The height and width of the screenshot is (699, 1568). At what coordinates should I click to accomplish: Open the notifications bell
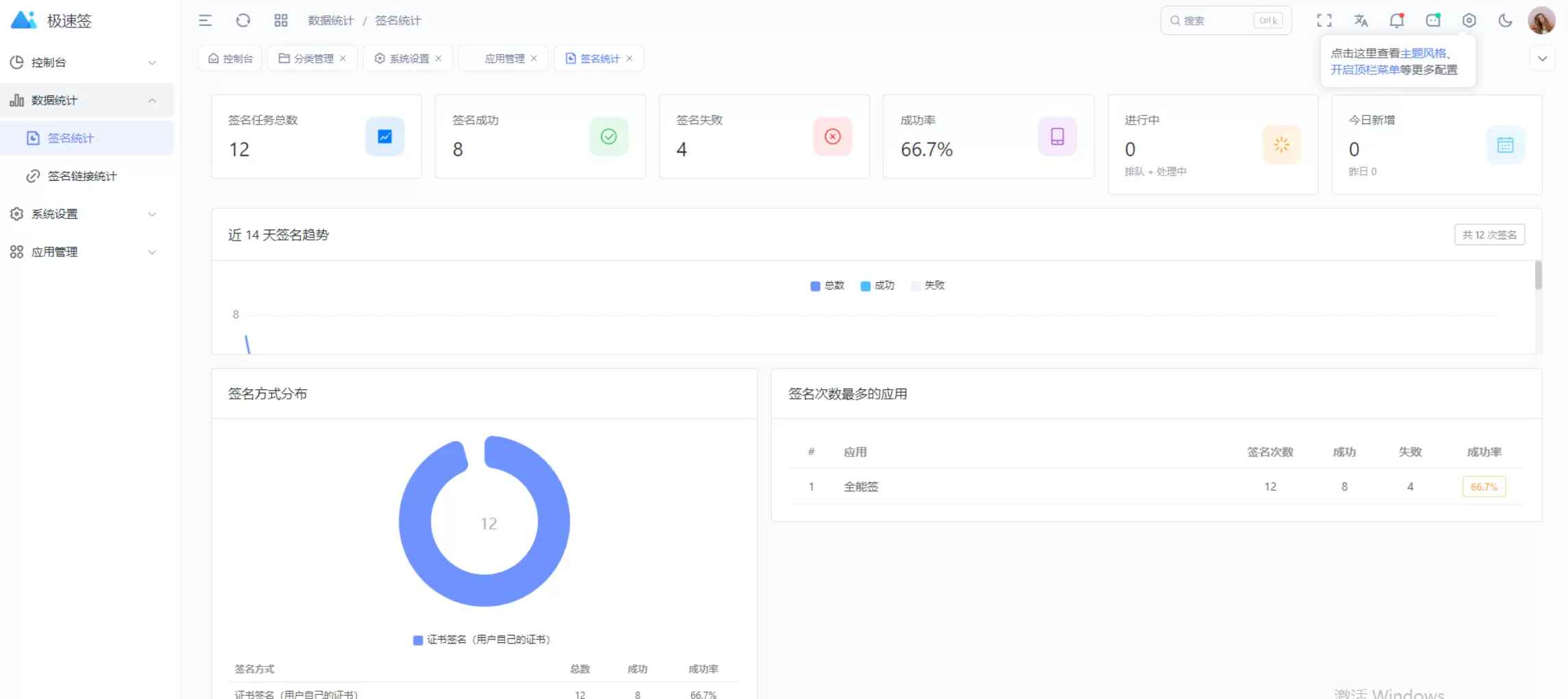pyautogui.click(x=1397, y=21)
